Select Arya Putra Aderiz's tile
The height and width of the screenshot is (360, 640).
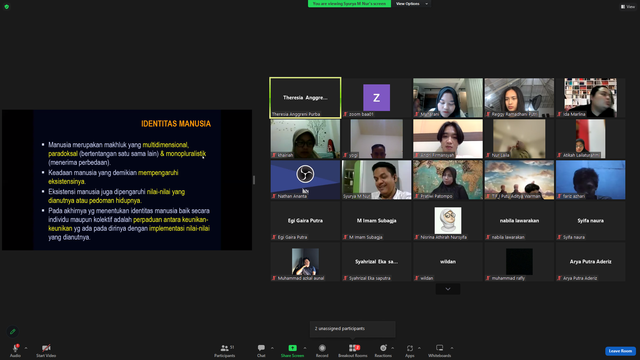click(591, 262)
